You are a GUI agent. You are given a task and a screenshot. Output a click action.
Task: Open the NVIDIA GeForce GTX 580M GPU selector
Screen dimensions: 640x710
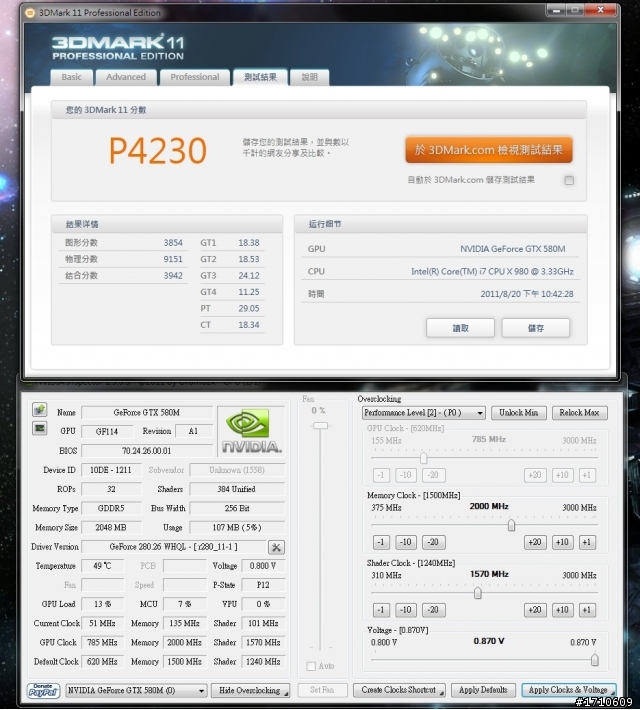coord(136,691)
